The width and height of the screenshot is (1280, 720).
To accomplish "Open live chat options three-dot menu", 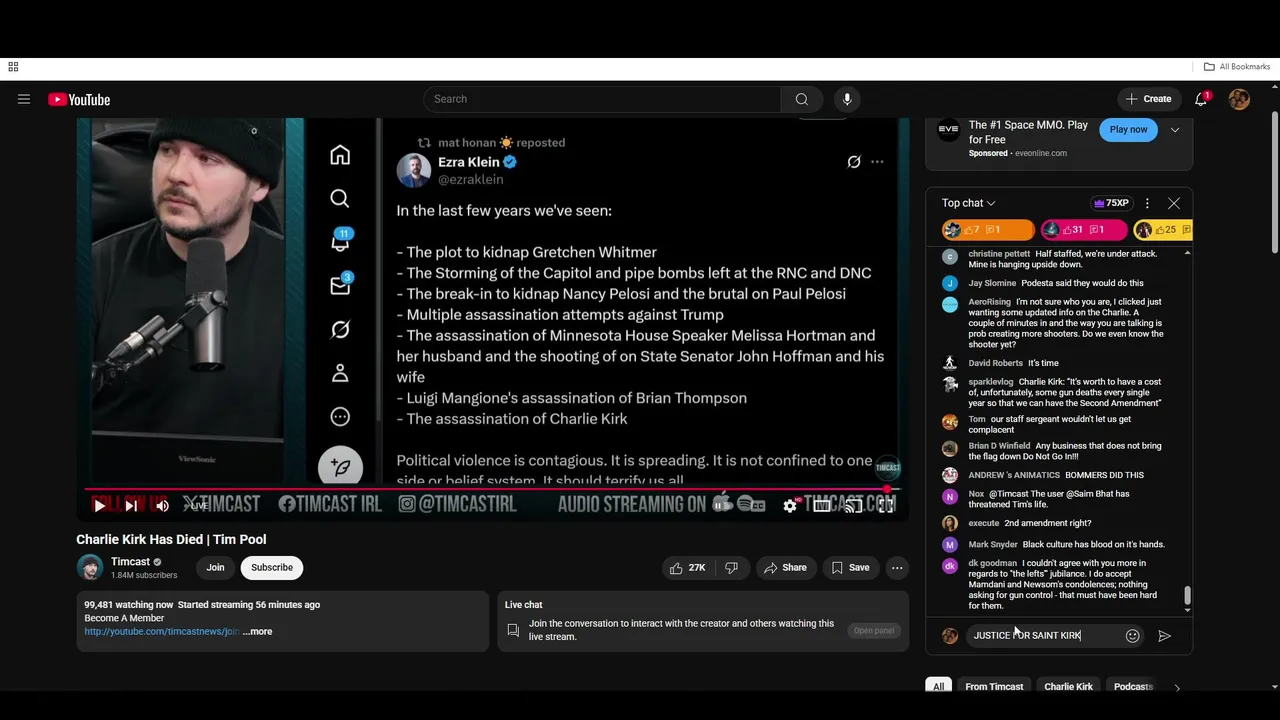I will point(1147,203).
